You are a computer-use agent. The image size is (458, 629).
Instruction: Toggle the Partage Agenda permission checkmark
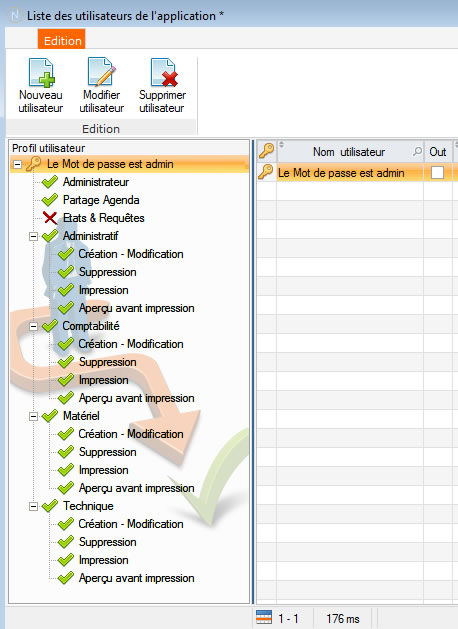[x=50, y=200]
